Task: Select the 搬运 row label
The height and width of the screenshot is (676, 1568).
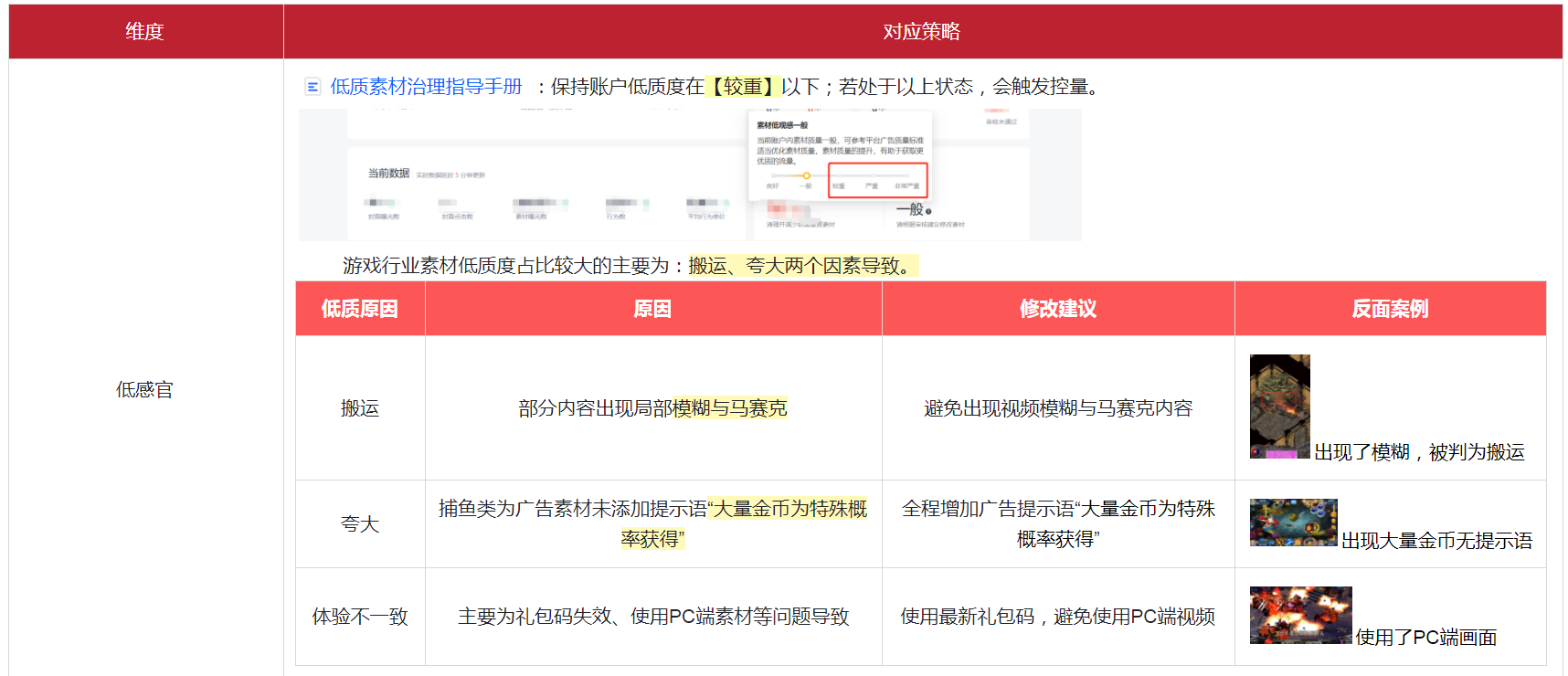Action: (x=360, y=408)
